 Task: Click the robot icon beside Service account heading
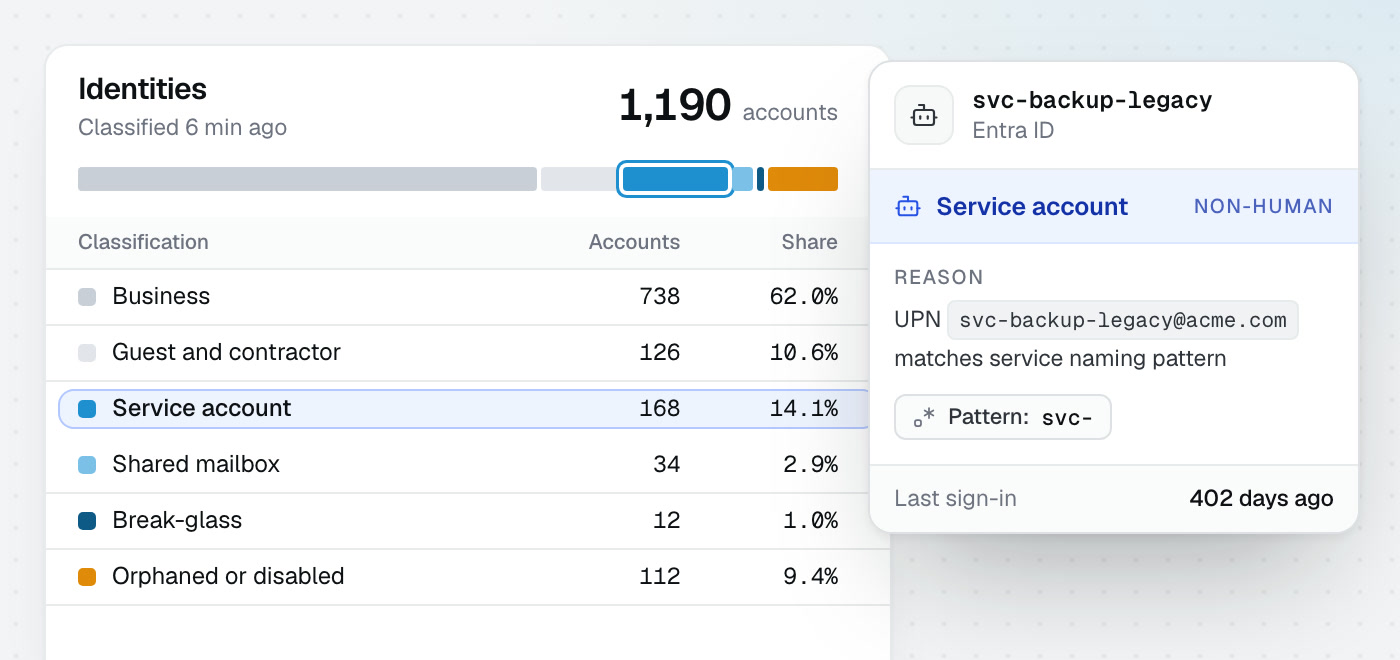(908, 207)
